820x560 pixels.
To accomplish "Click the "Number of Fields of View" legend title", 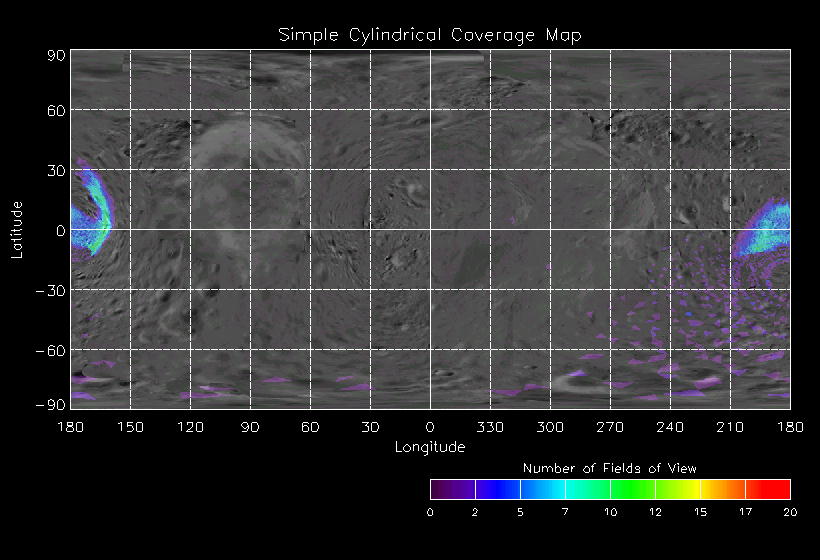I will point(610,468).
